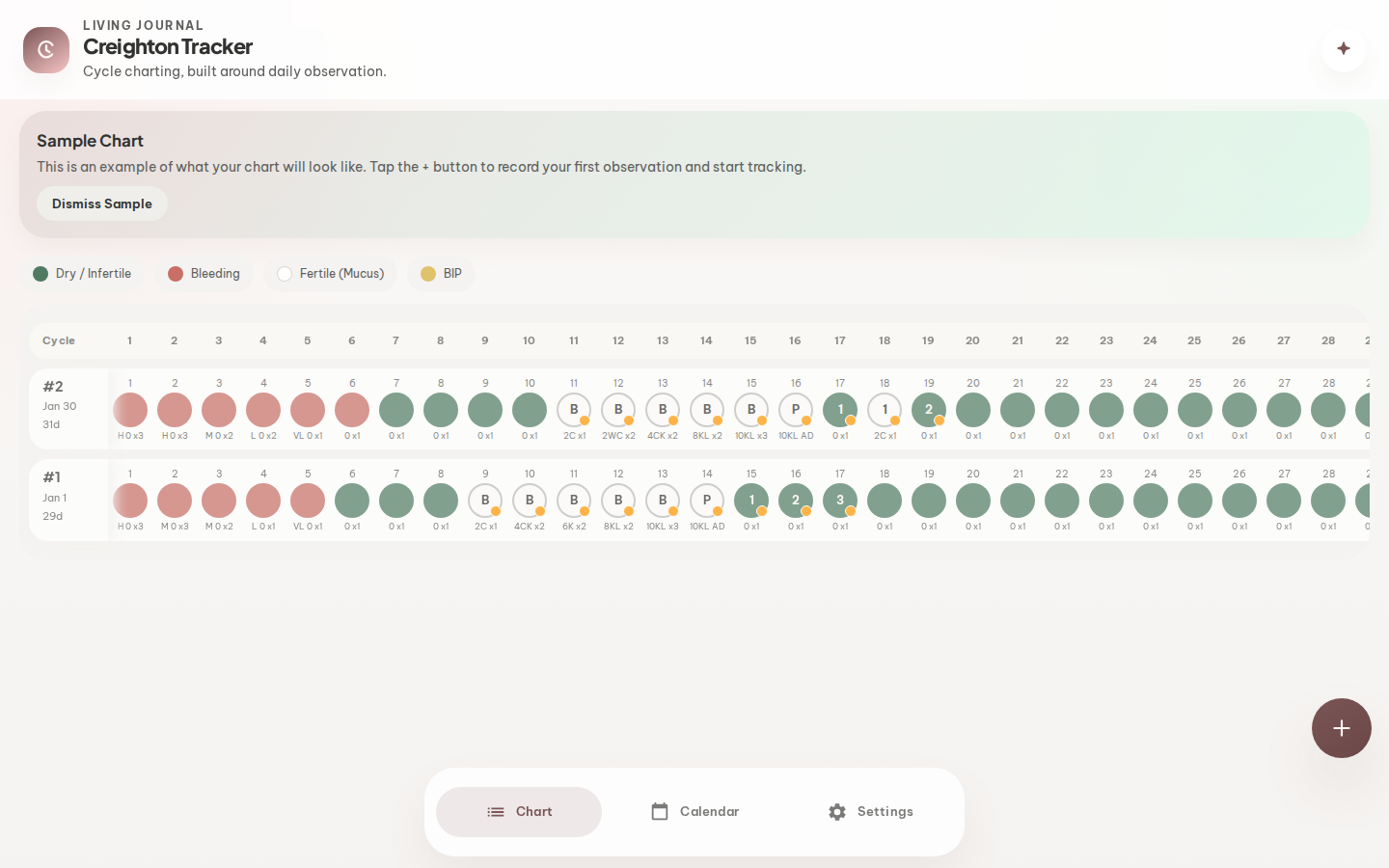Viewport: 1389px width, 868px height.
Task: Click the Calendar icon in bottom bar
Action: tap(660, 812)
